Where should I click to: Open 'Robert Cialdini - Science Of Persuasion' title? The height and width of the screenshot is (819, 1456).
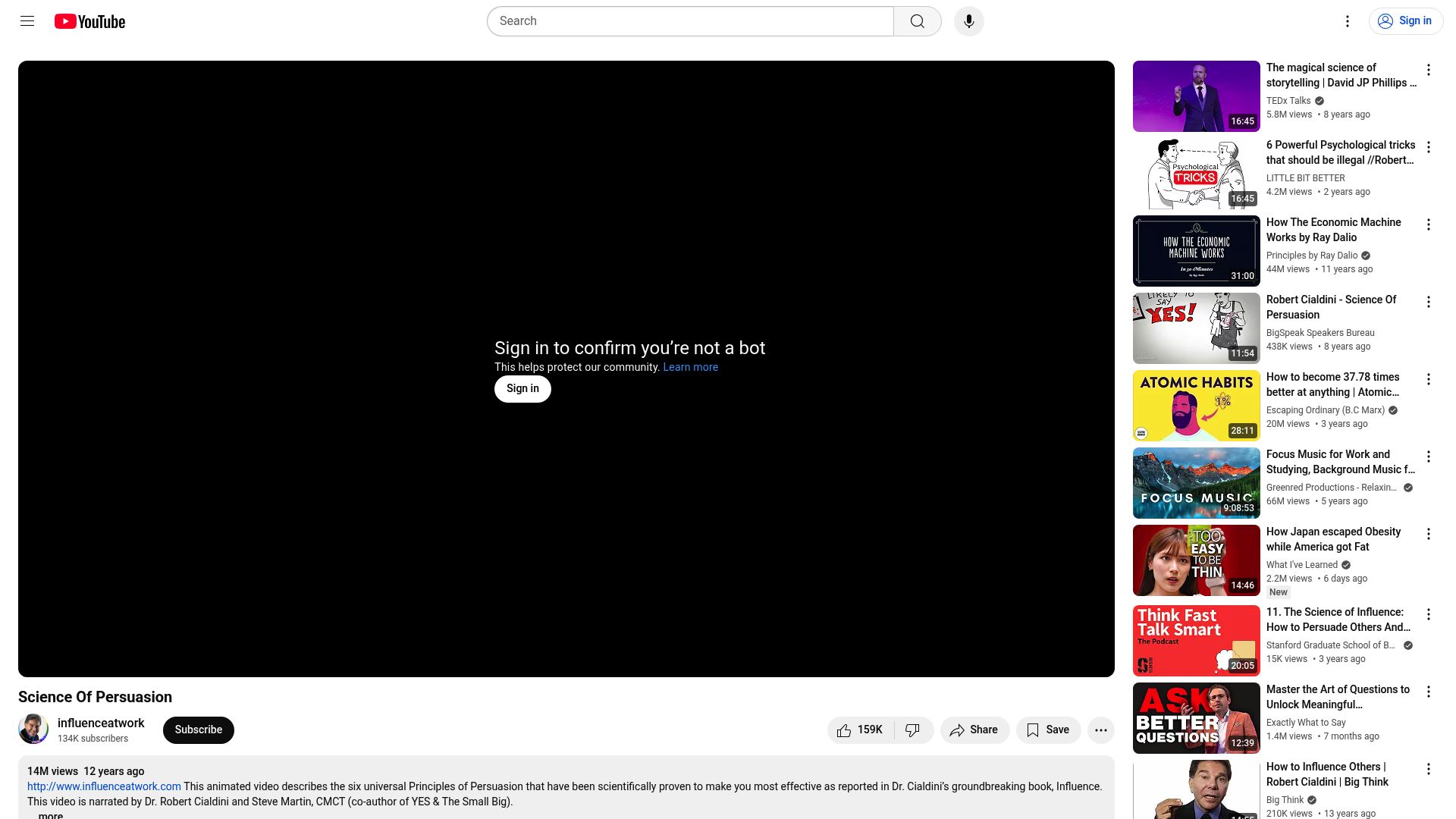point(1331,307)
